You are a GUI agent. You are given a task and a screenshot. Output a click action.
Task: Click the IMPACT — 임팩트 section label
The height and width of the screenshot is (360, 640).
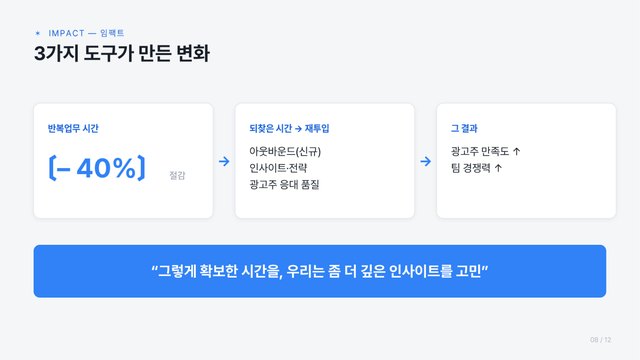click(86, 33)
